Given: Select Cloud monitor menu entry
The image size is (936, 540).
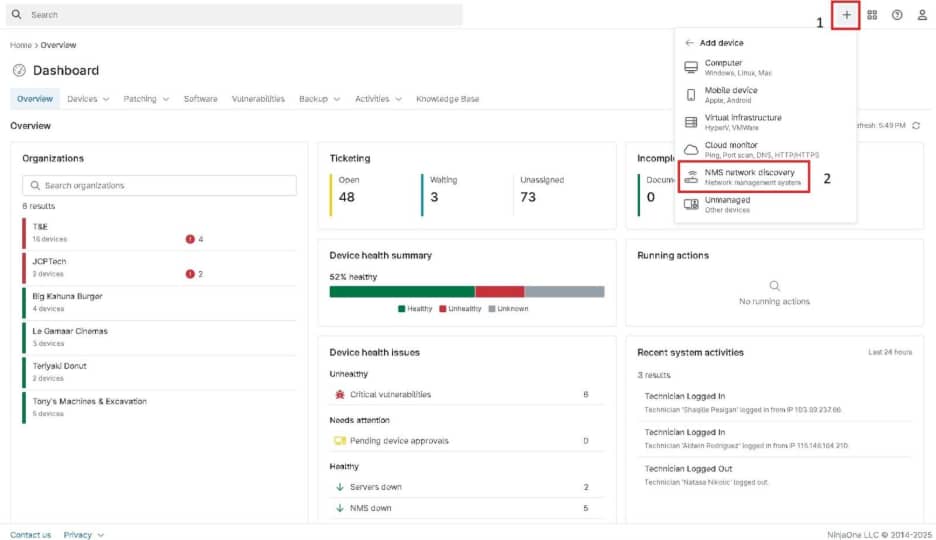Looking at the screenshot, I should point(765,149).
